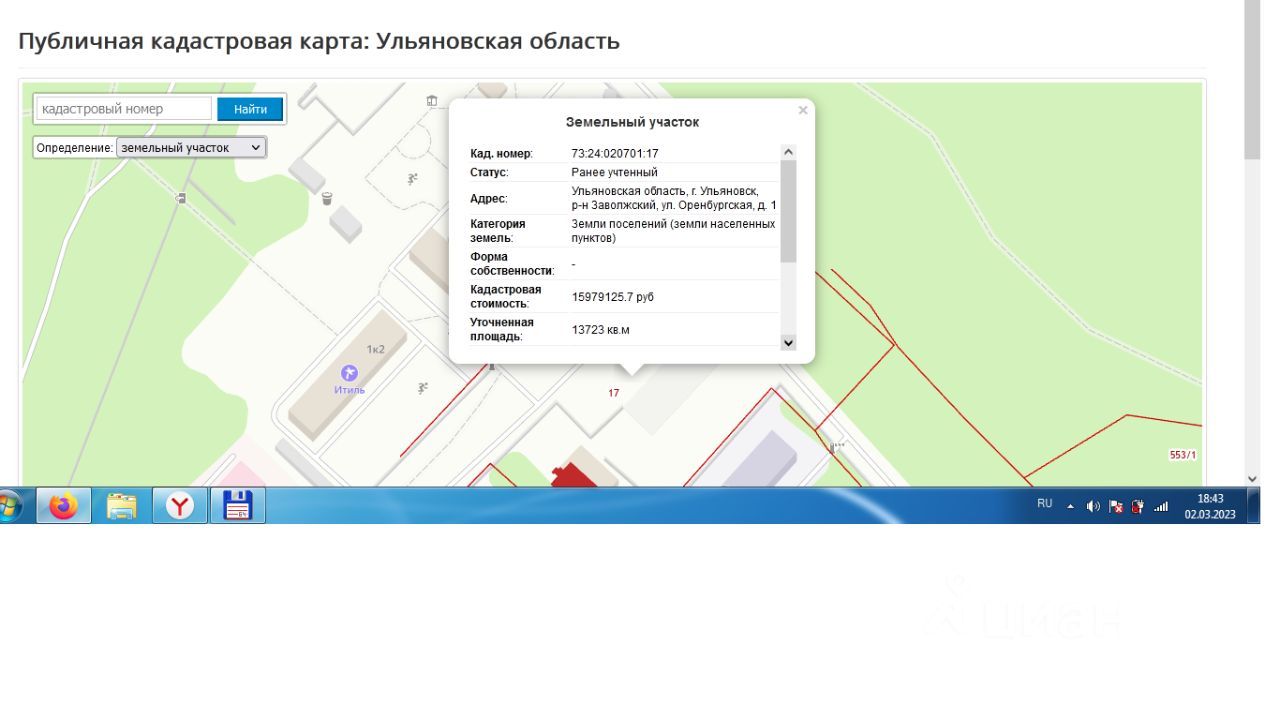Click the popup scrollbar down arrow
Viewport: 1280px width, 720px height.
click(x=788, y=343)
